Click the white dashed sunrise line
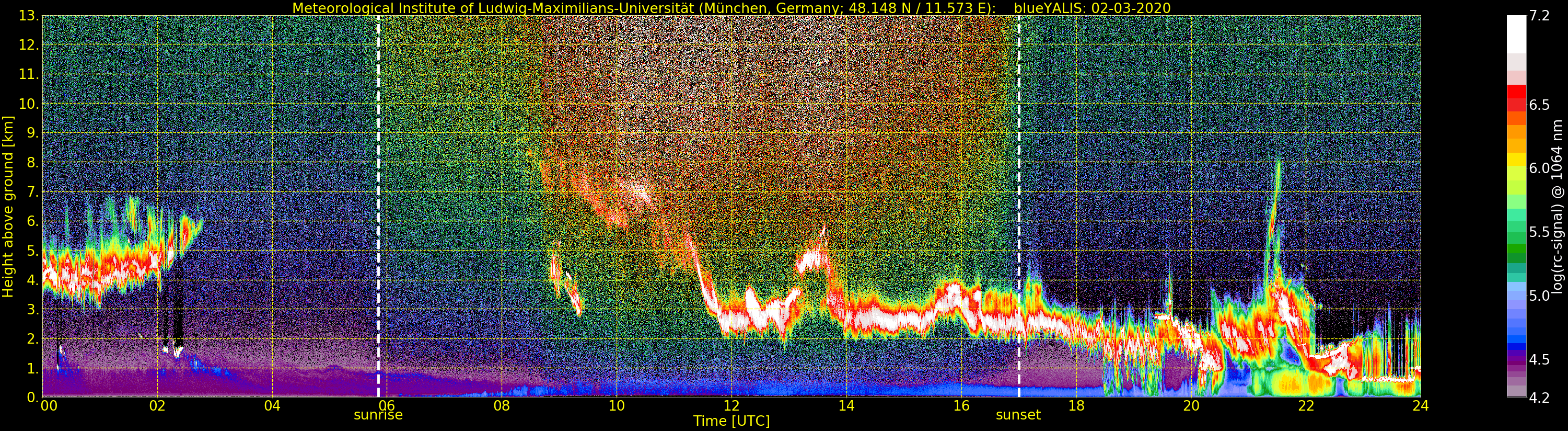The image size is (1568, 431). pyautogui.click(x=379, y=206)
